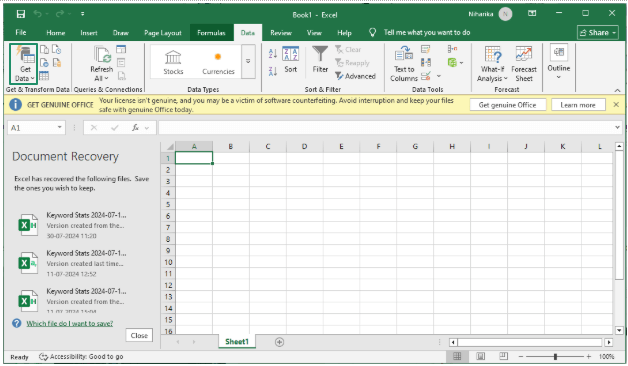Open Customize Quick Access Toolbar dropdown
This screenshot has width=628, height=366.
pyautogui.click(x=82, y=14)
